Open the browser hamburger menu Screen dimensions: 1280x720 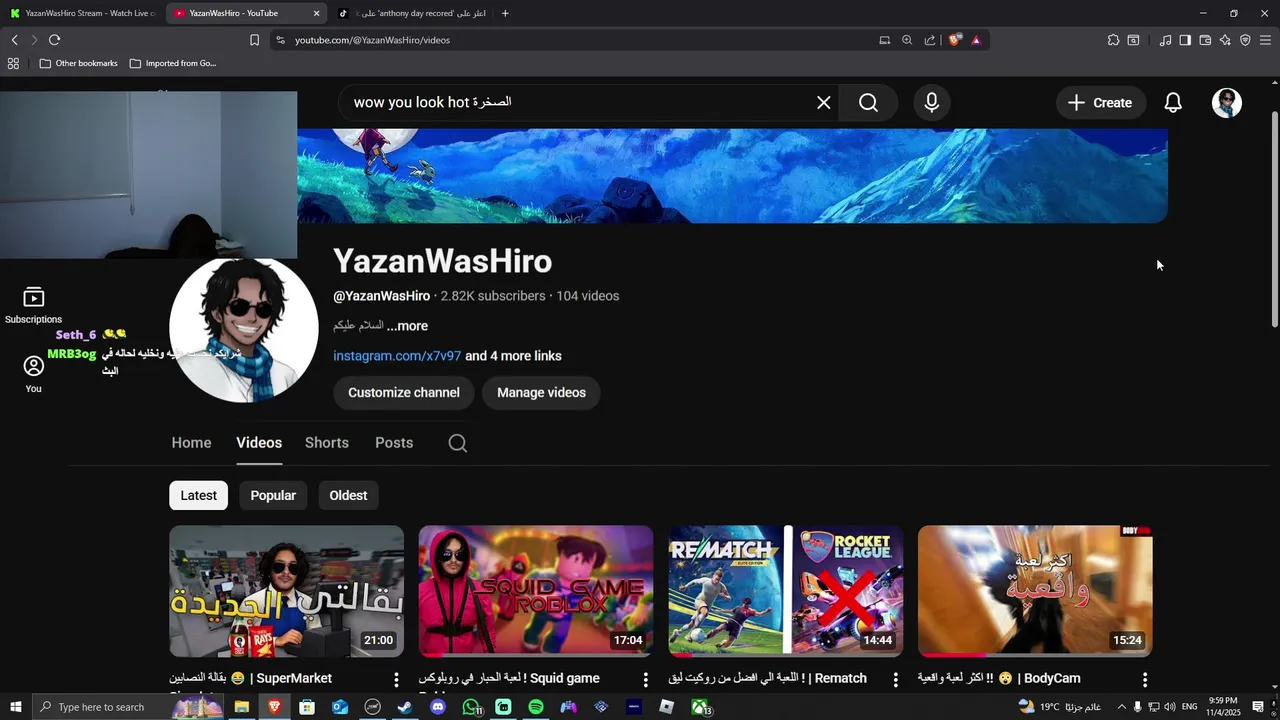tap(1265, 40)
